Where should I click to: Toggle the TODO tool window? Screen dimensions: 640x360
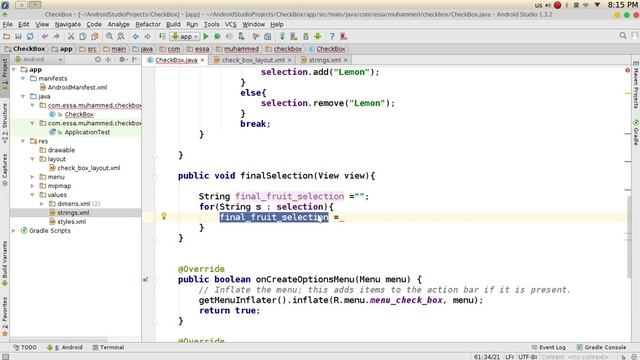(25, 347)
